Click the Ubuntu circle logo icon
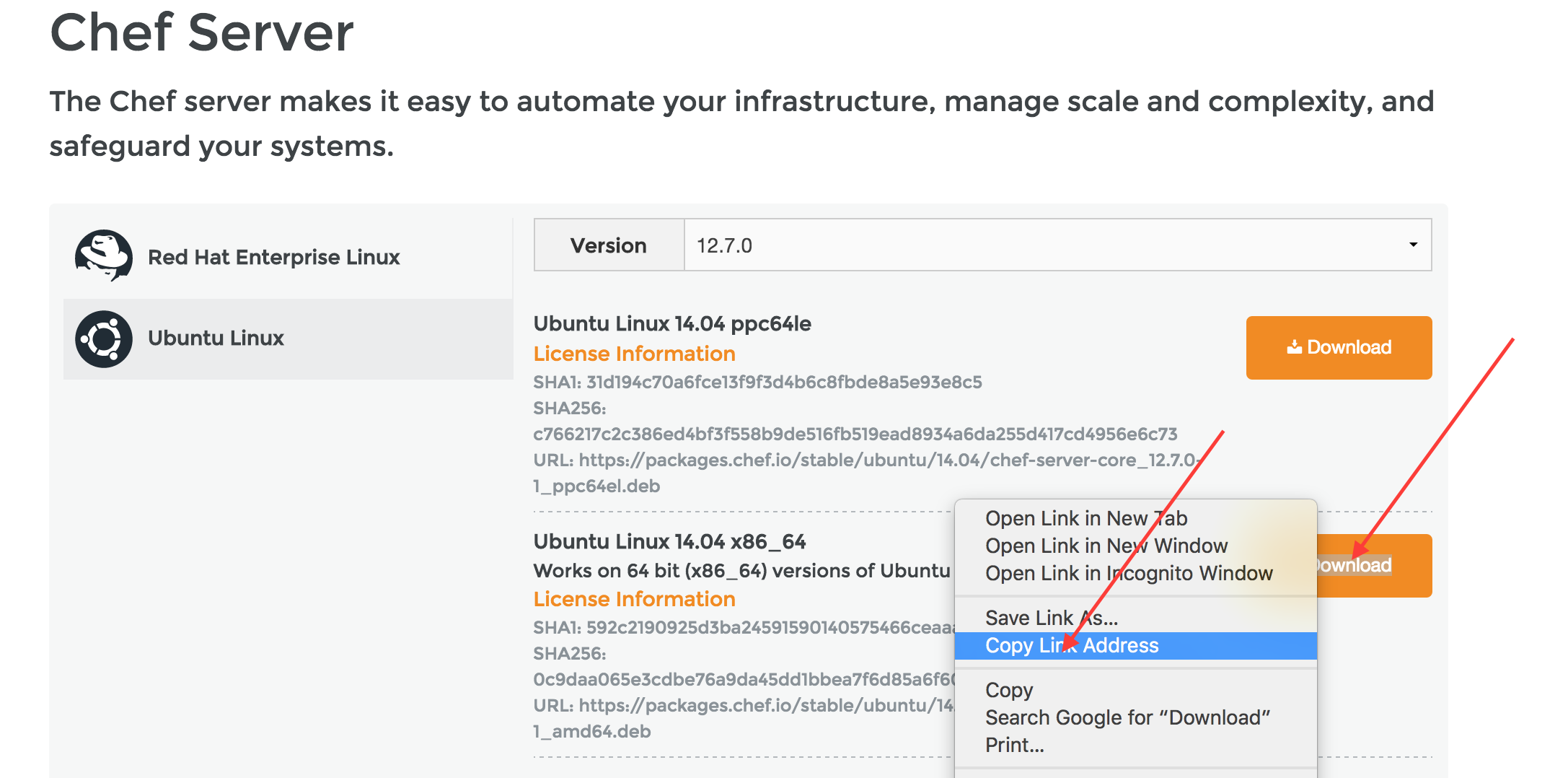The width and height of the screenshot is (1568, 778). click(x=104, y=339)
